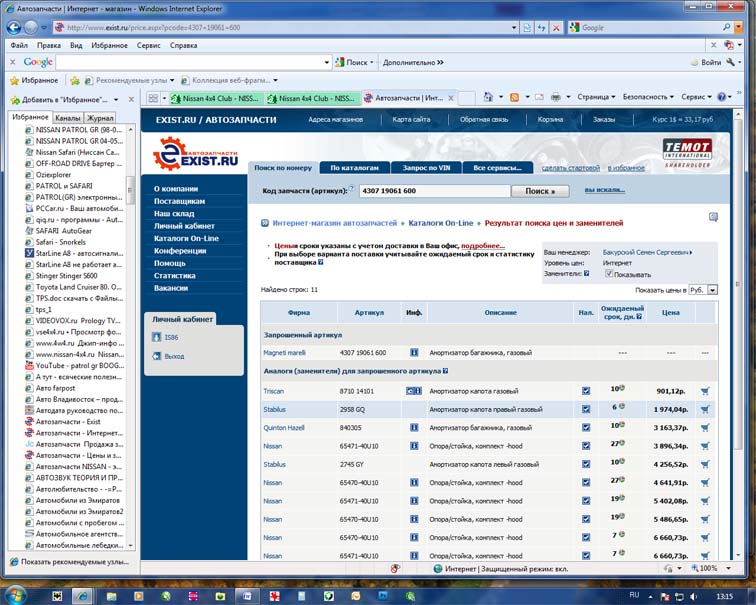The width and height of the screenshot is (756, 605).
Task: Add Stabilus 2958 GQ to cart
Action: click(x=705, y=409)
